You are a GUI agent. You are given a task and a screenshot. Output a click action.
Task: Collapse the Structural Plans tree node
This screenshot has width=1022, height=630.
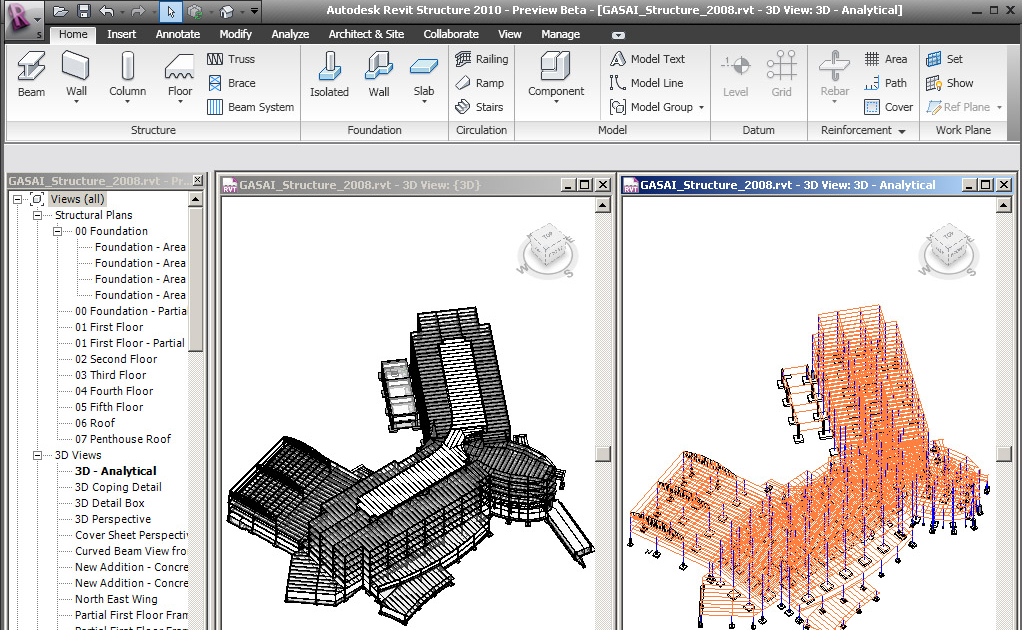coord(38,215)
